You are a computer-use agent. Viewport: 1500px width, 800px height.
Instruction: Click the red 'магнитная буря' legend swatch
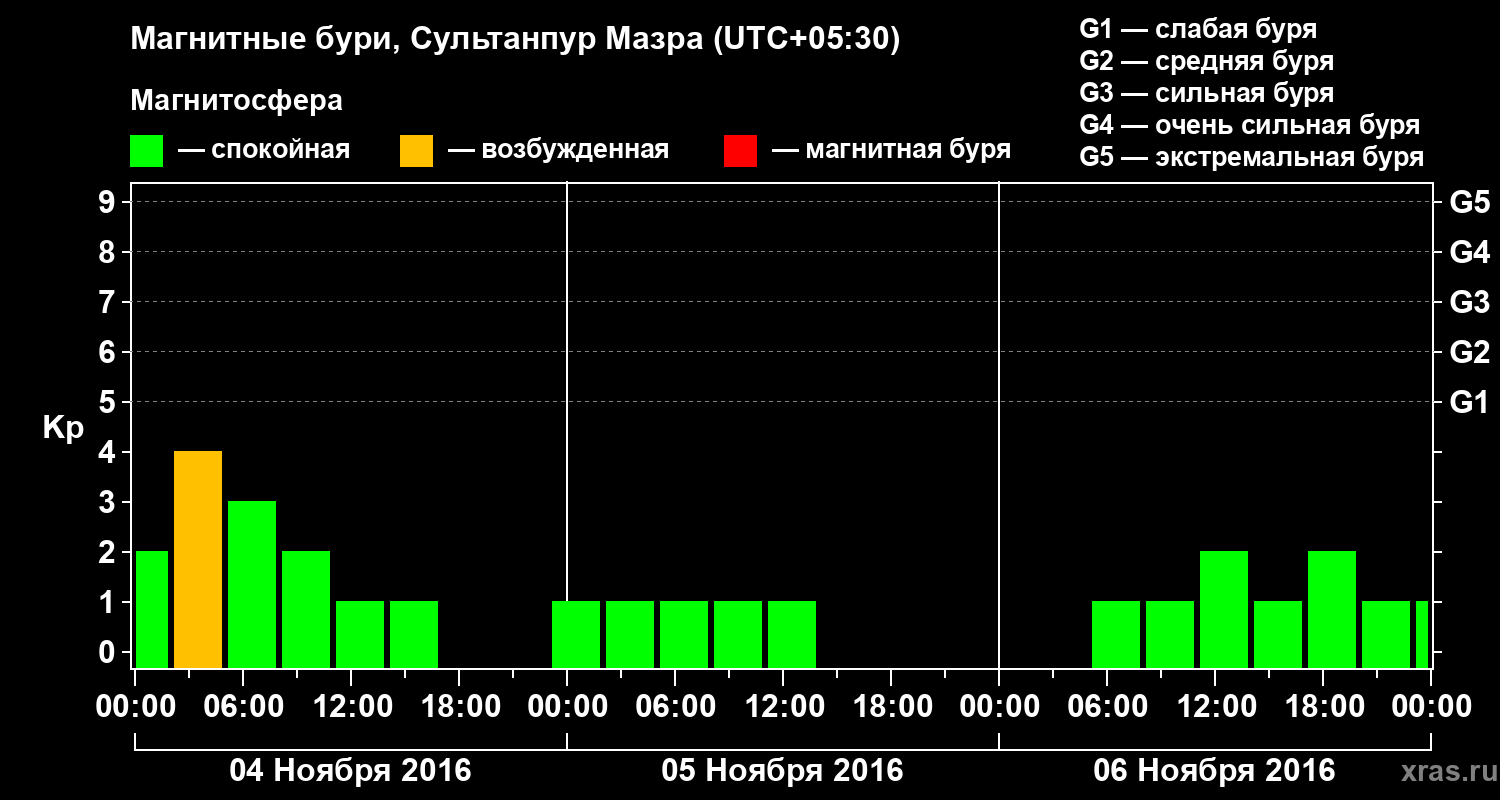(x=740, y=151)
